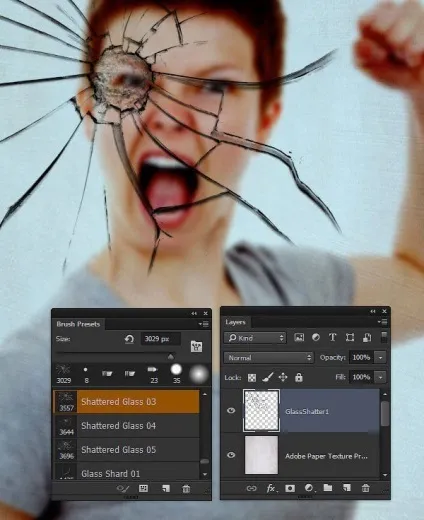
Task: Select the size 8 hard round brush
Action: pyautogui.click(x=86, y=374)
